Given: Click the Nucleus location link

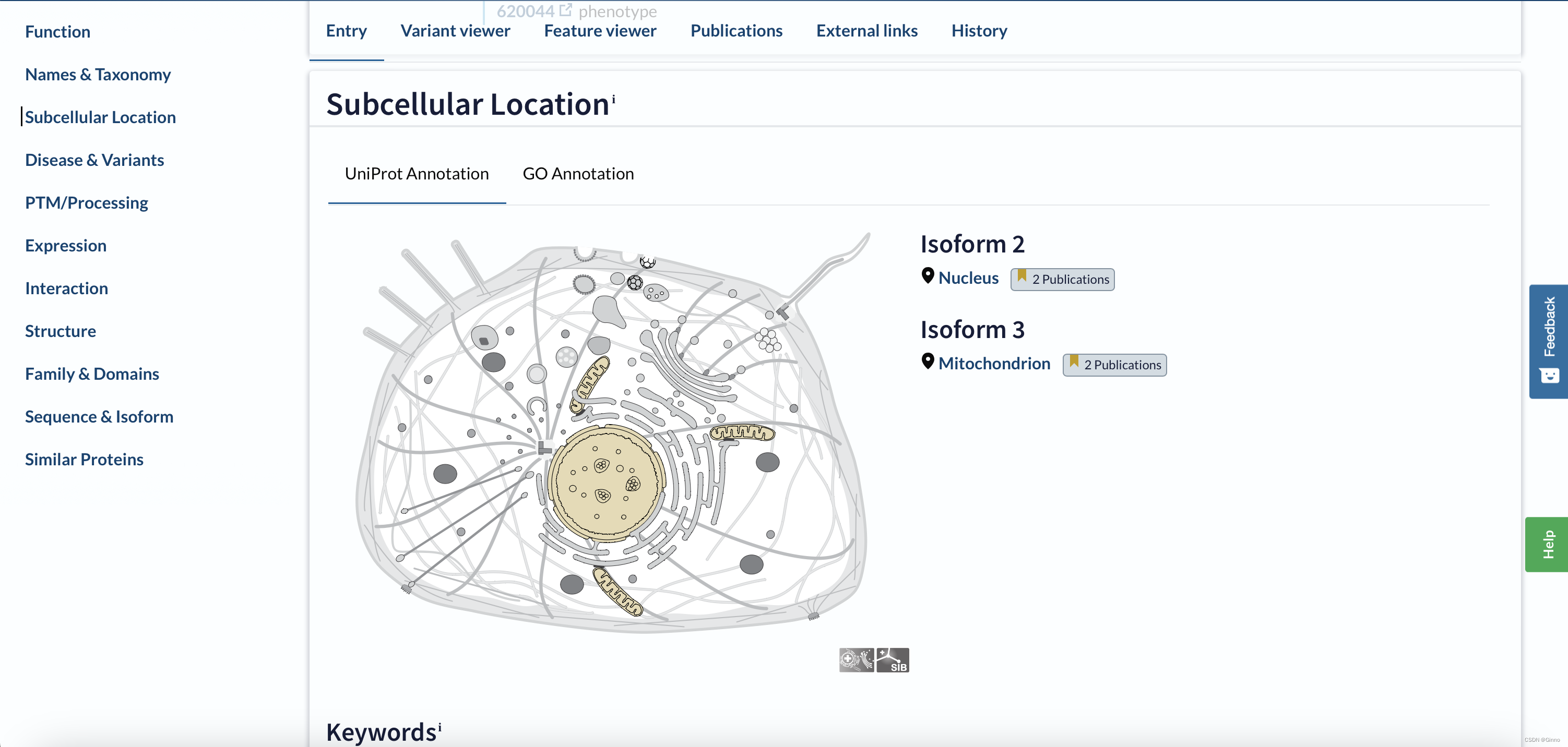Looking at the screenshot, I should tap(968, 278).
